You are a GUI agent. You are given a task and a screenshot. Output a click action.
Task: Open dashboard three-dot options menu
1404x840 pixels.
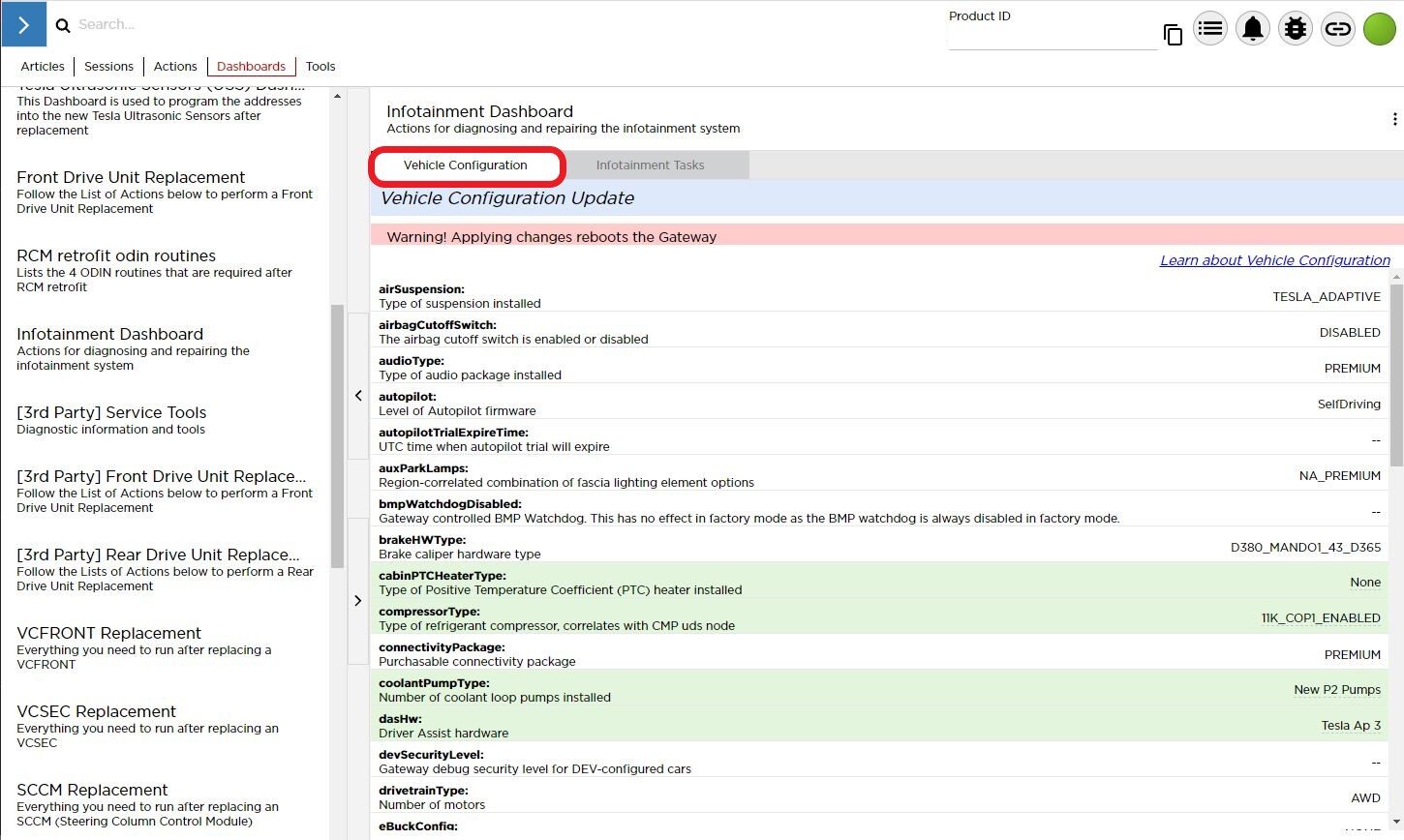pyautogui.click(x=1393, y=119)
